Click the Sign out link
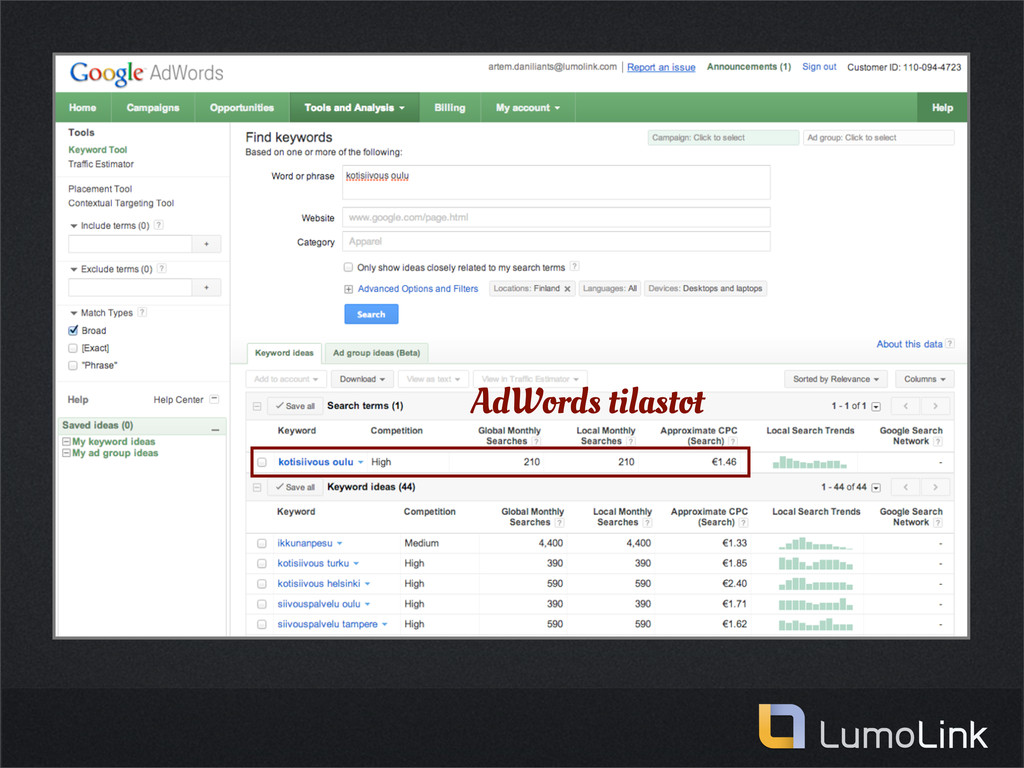1024x768 pixels. tap(819, 67)
